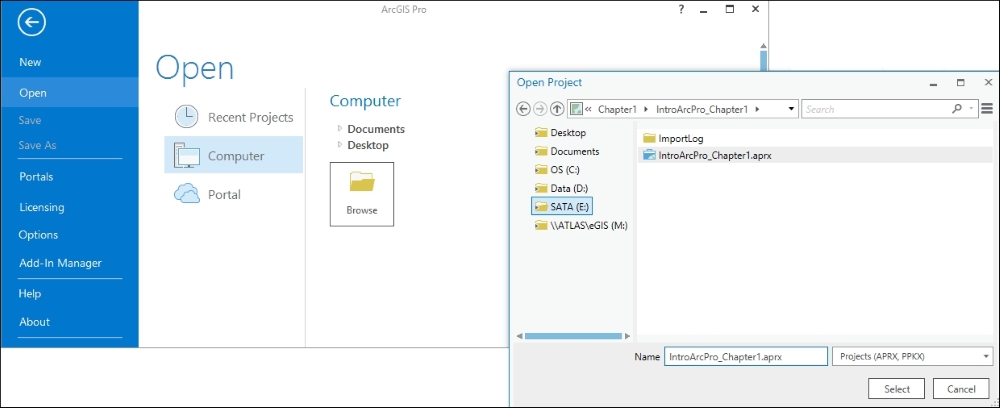Expand the Desktop node under Computer
1000x408 pixels.
coord(340,145)
